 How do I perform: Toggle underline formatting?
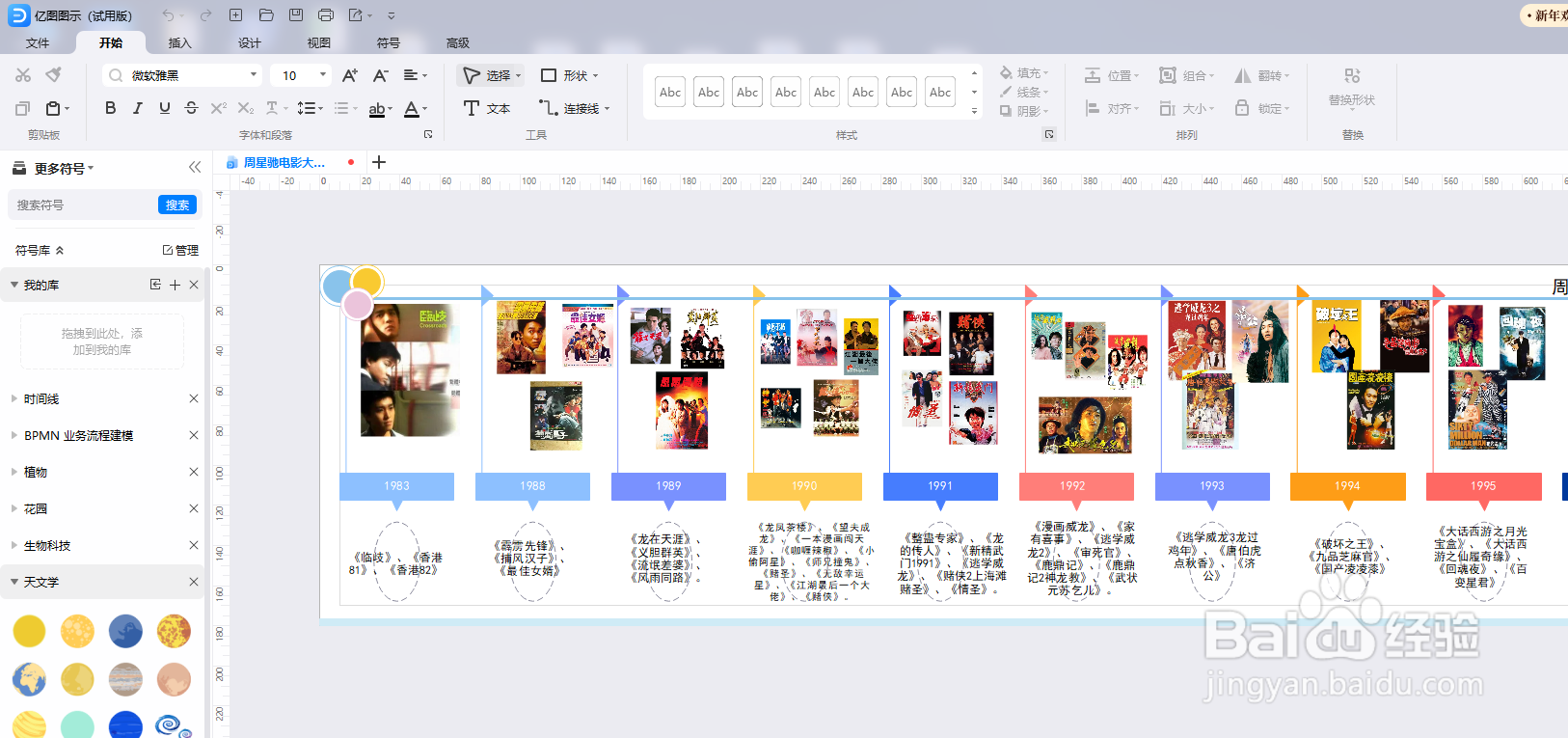click(x=165, y=108)
